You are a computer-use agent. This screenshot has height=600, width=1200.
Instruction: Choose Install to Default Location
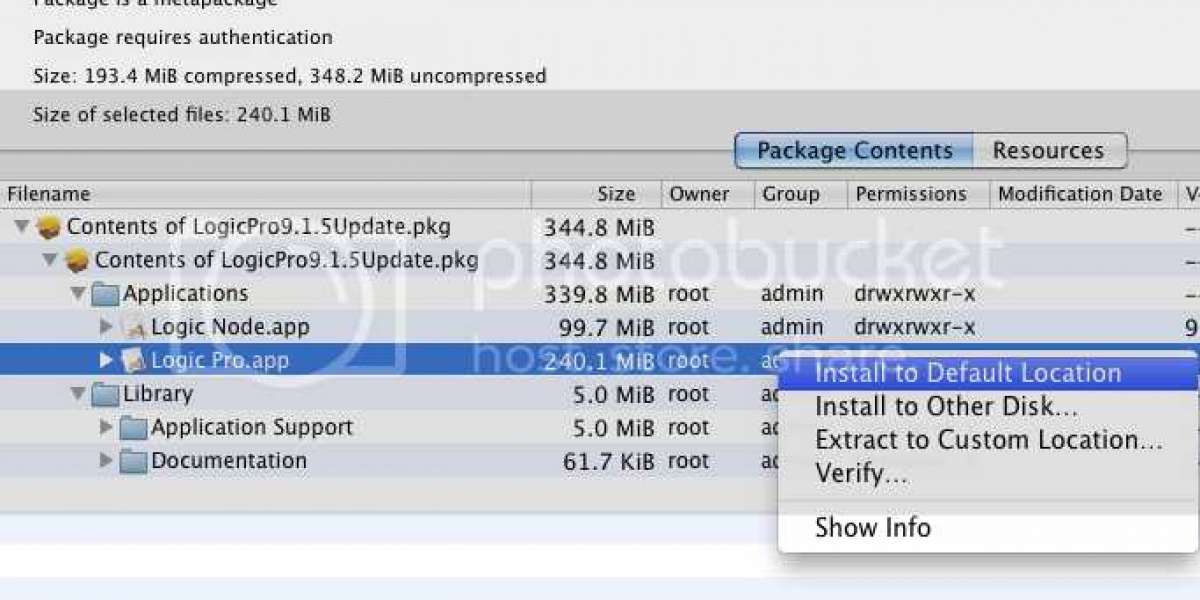coord(968,374)
